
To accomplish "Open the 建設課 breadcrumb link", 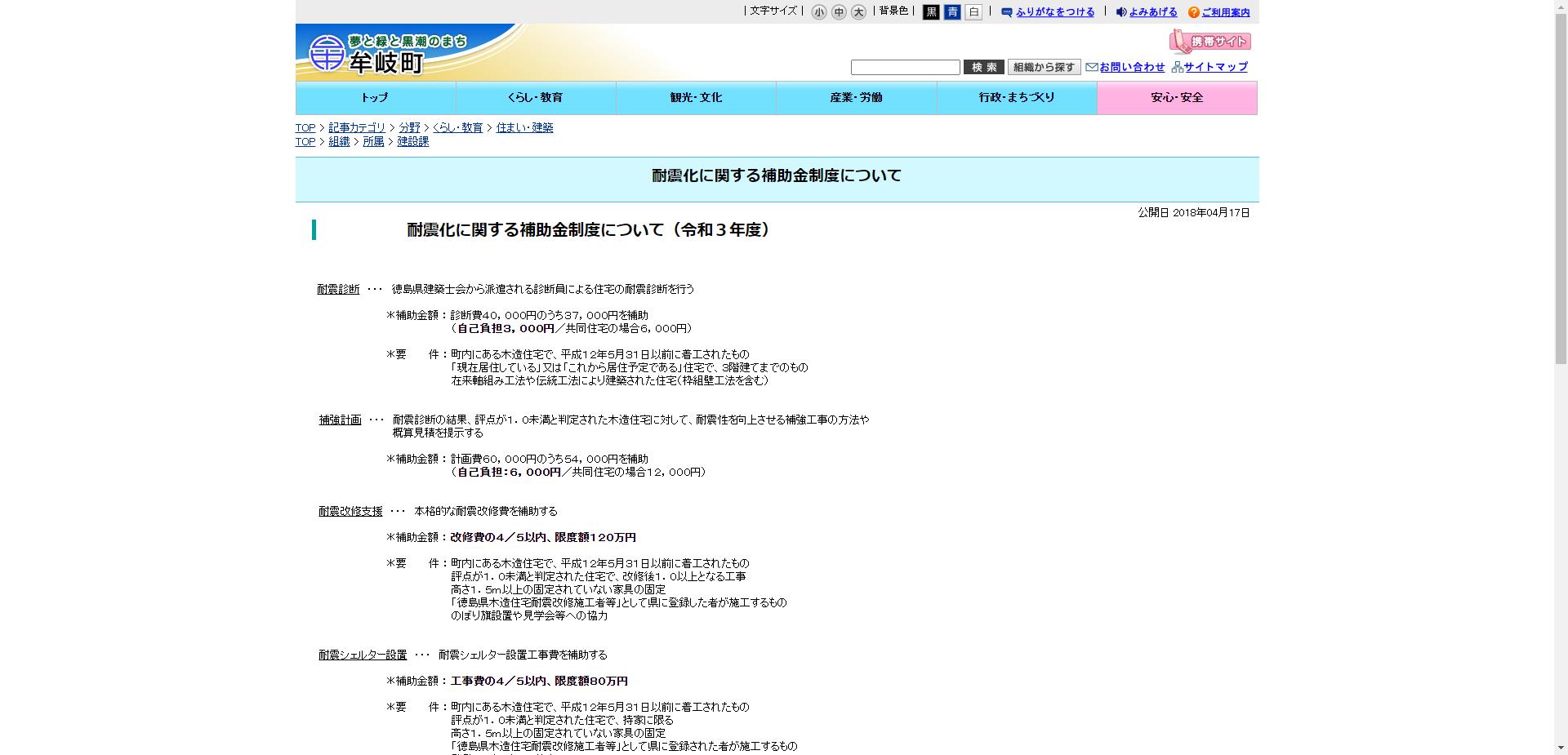I will coord(412,141).
